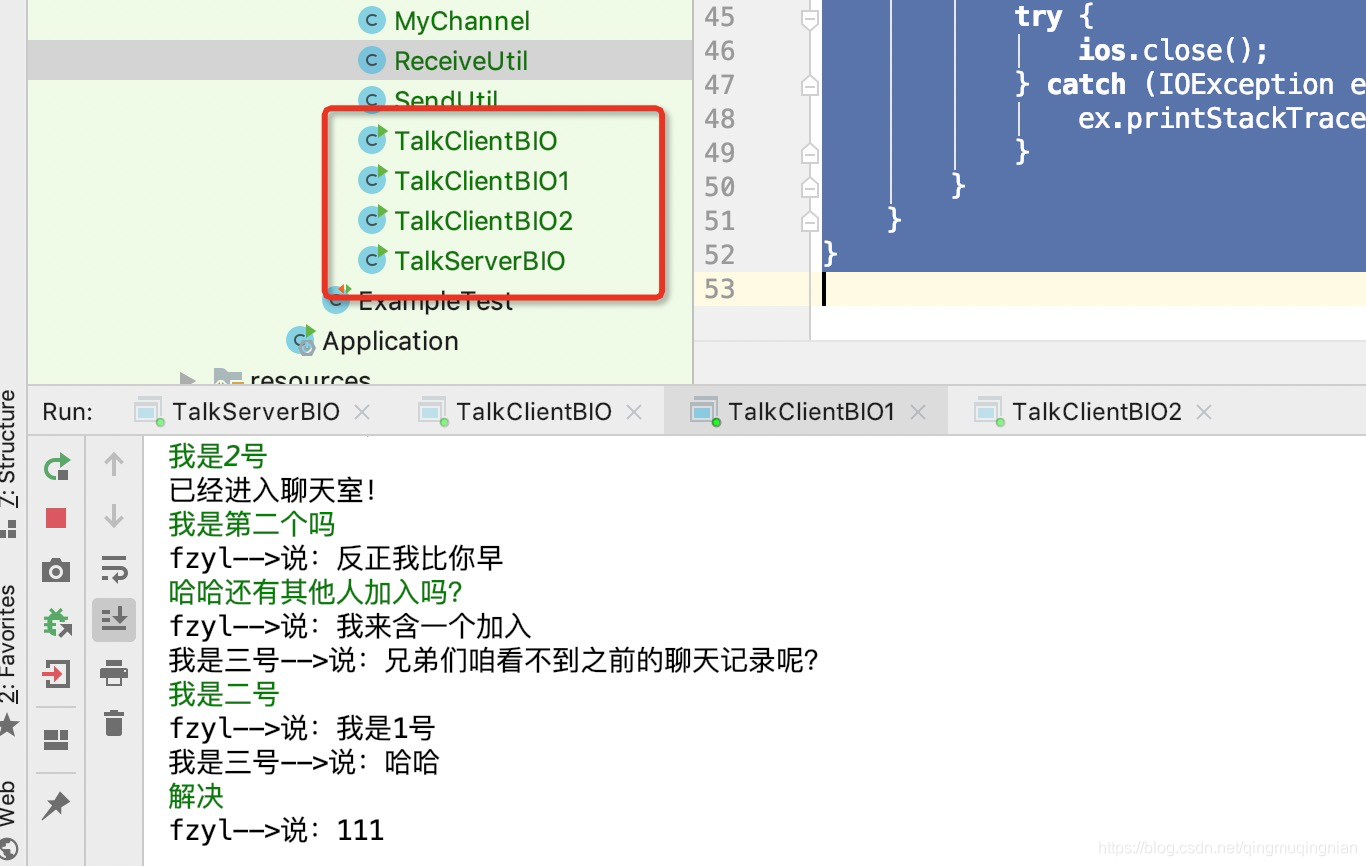
Task: Close the TalkServerBIO run tab
Action: point(362,412)
